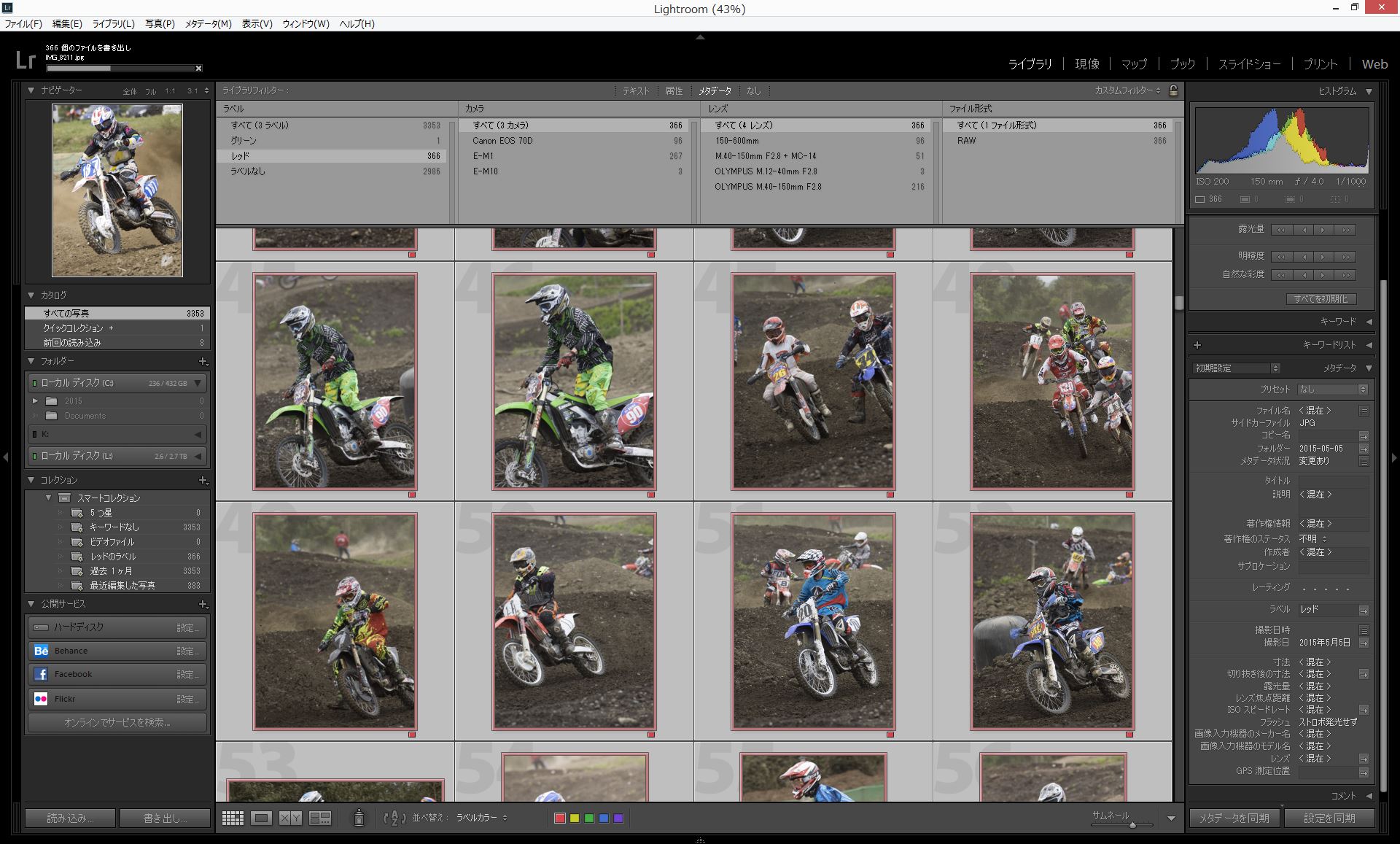Click the filter lock icon

1173,90
